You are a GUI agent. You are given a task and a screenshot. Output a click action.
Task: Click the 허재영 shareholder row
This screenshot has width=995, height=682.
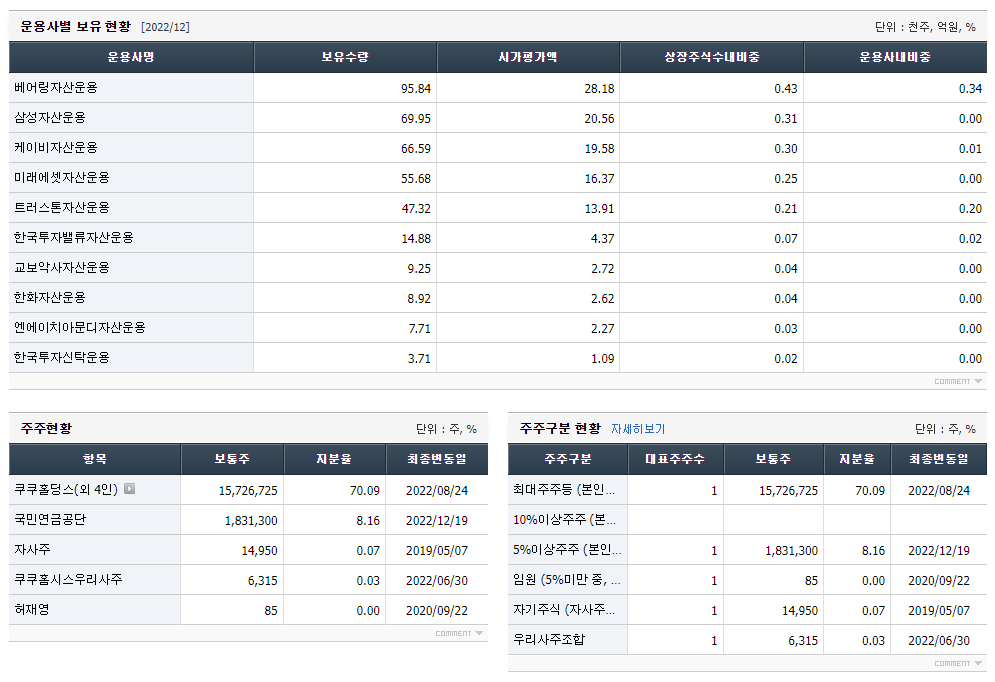tap(248, 610)
